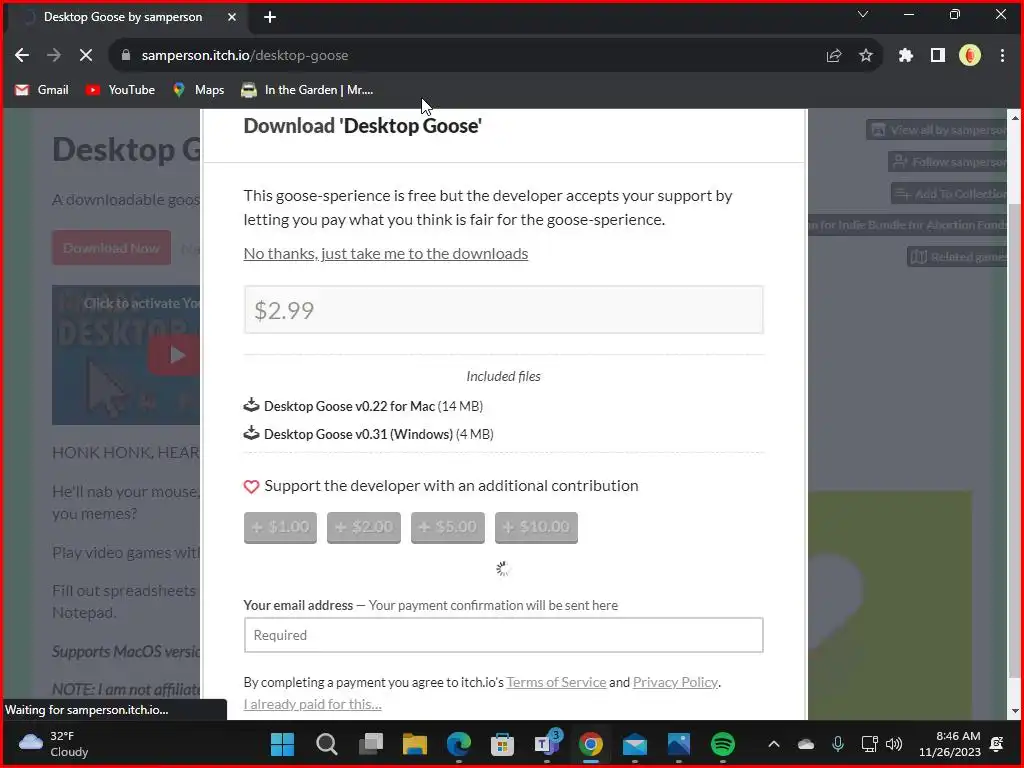The image size is (1024, 768).
Task: Click Follow samperson button
Action: [948, 162]
